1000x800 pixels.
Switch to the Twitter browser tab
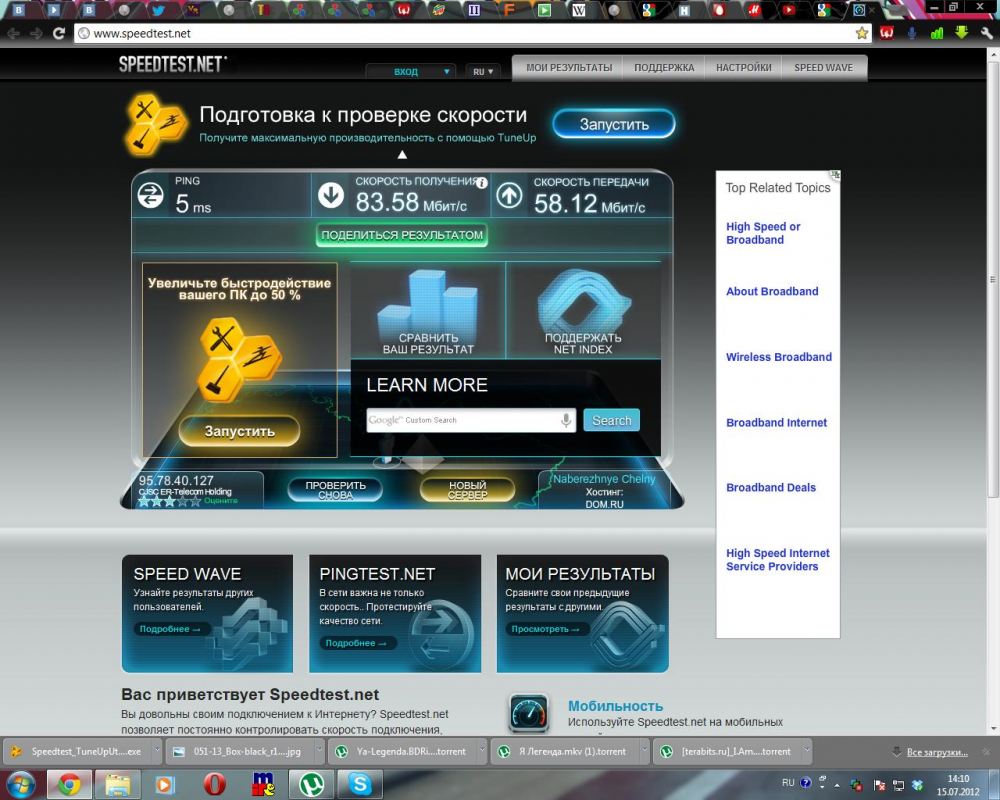pos(158,10)
